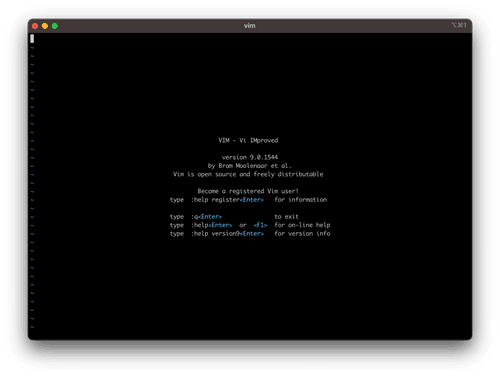Click the vim title in the title bar
The height and width of the screenshot is (377, 500).
pyautogui.click(x=250, y=26)
